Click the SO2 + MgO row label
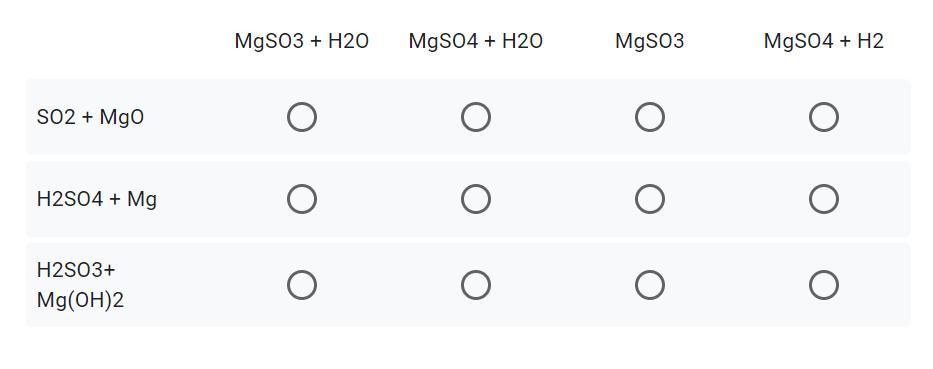The image size is (933, 369). 90,117
